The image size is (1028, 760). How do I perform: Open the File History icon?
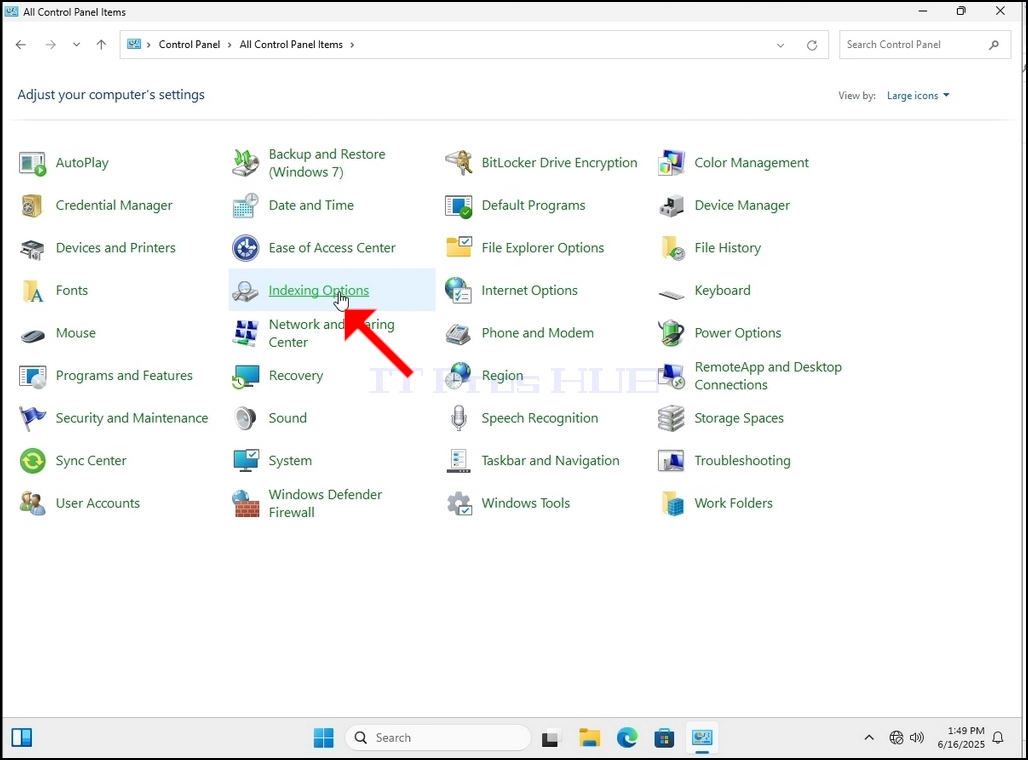click(x=671, y=249)
